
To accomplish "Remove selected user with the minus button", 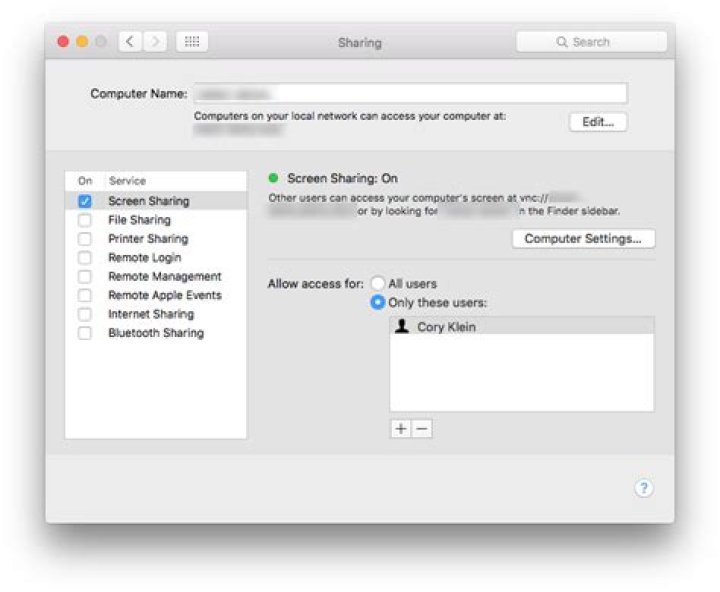I will (422, 428).
